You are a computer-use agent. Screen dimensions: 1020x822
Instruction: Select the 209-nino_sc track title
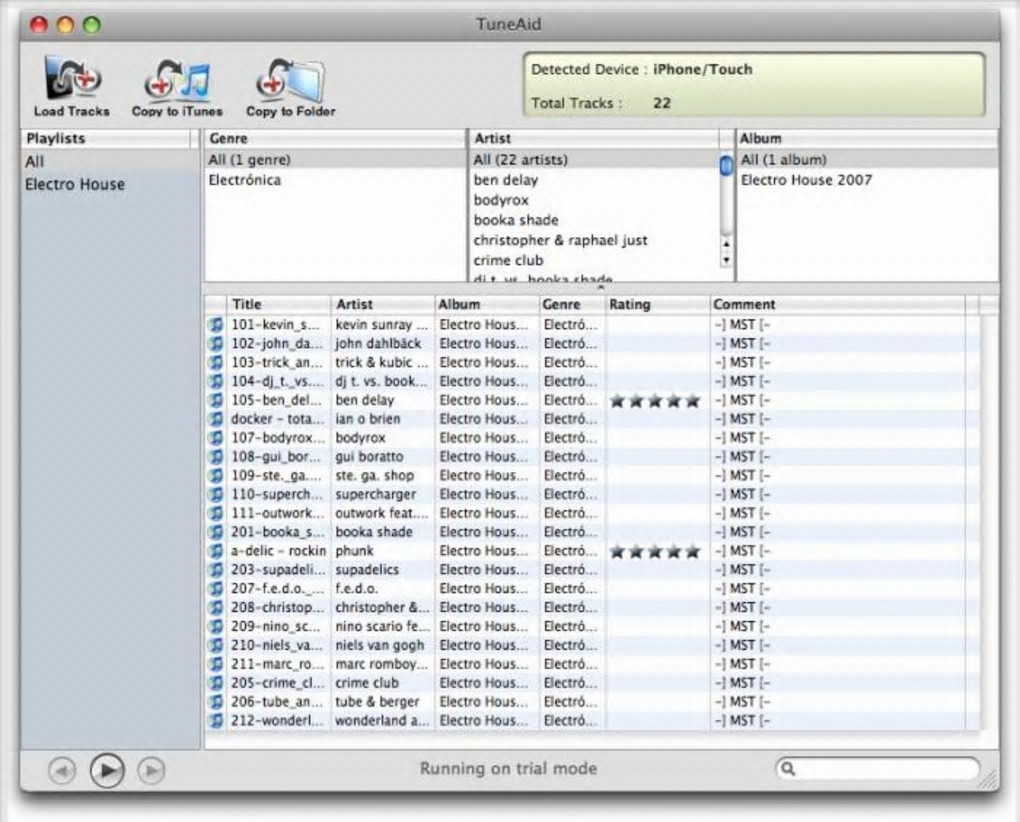276,626
